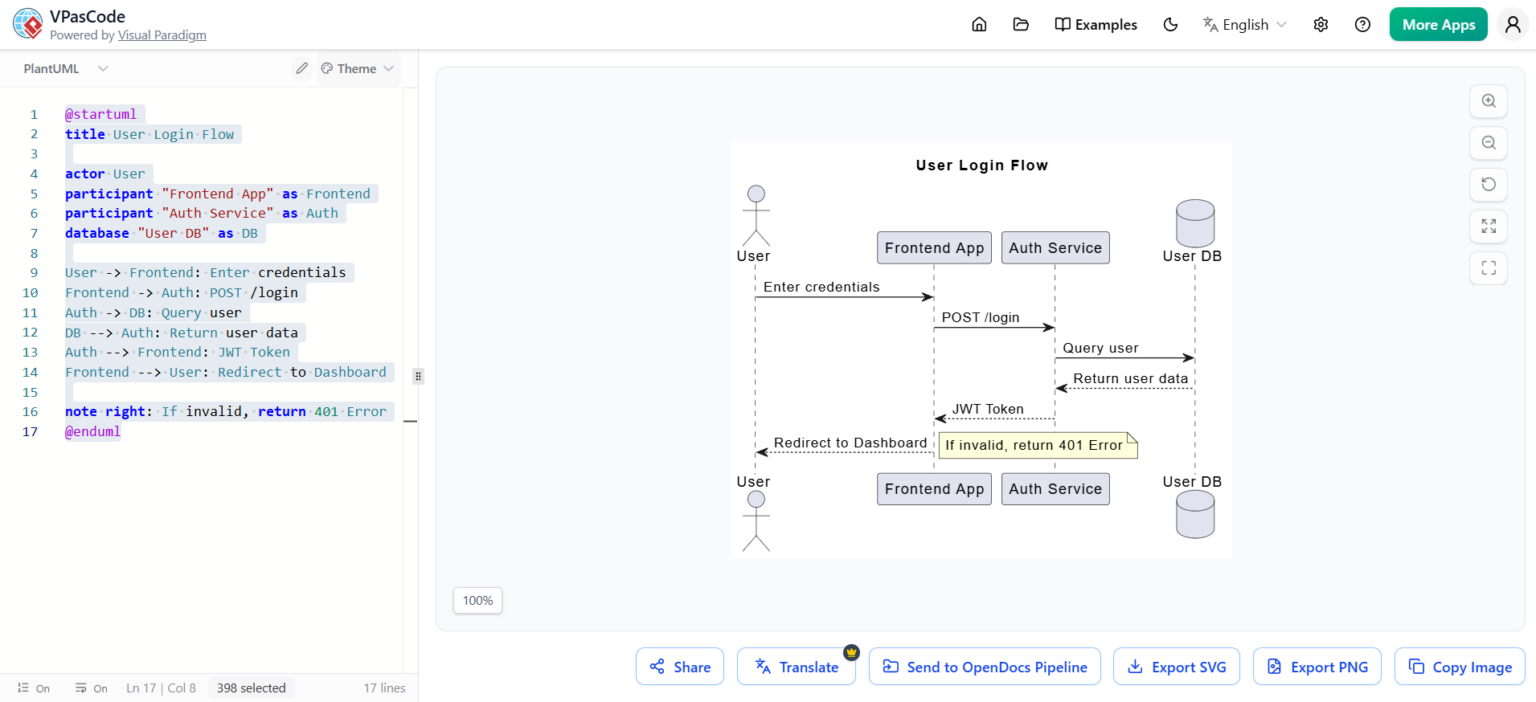Image resolution: width=1536 pixels, height=702 pixels.
Task: Click the diagram title User Login Flow
Action: tap(982, 165)
